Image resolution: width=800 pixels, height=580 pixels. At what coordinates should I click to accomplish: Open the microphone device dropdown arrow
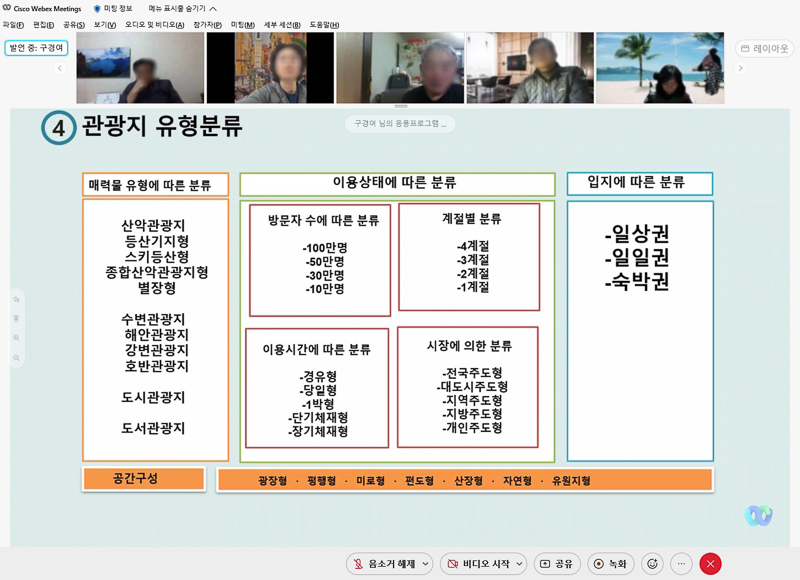[423, 563]
